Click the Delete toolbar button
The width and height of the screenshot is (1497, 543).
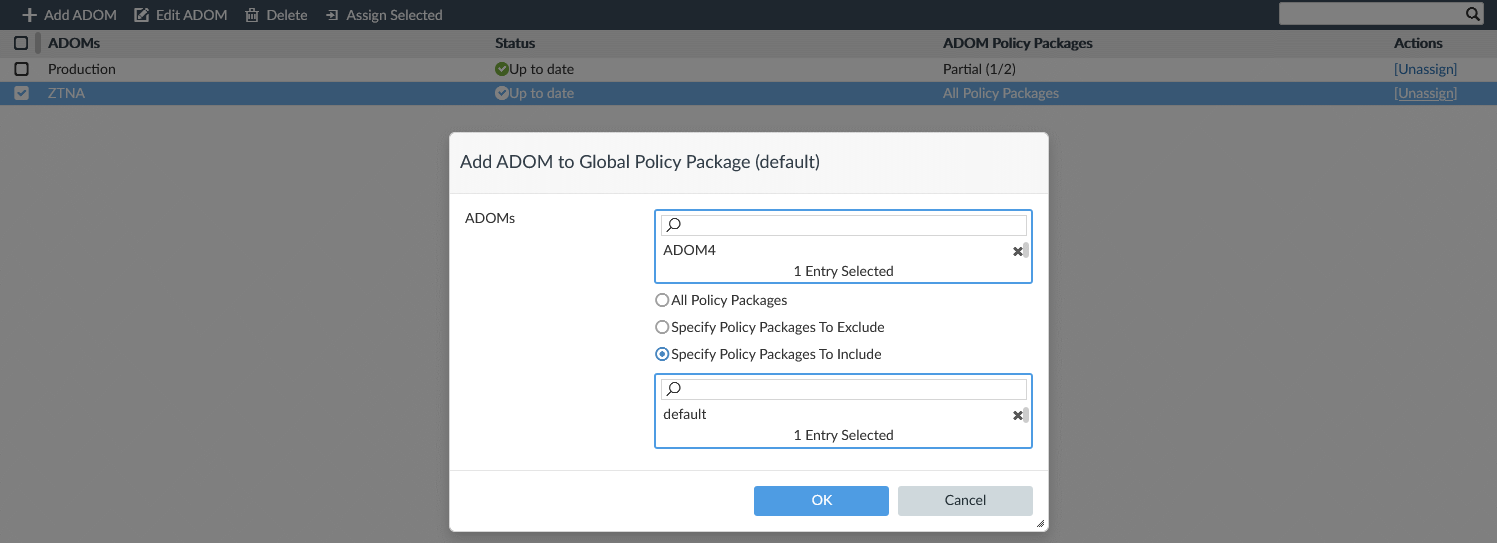pos(276,15)
